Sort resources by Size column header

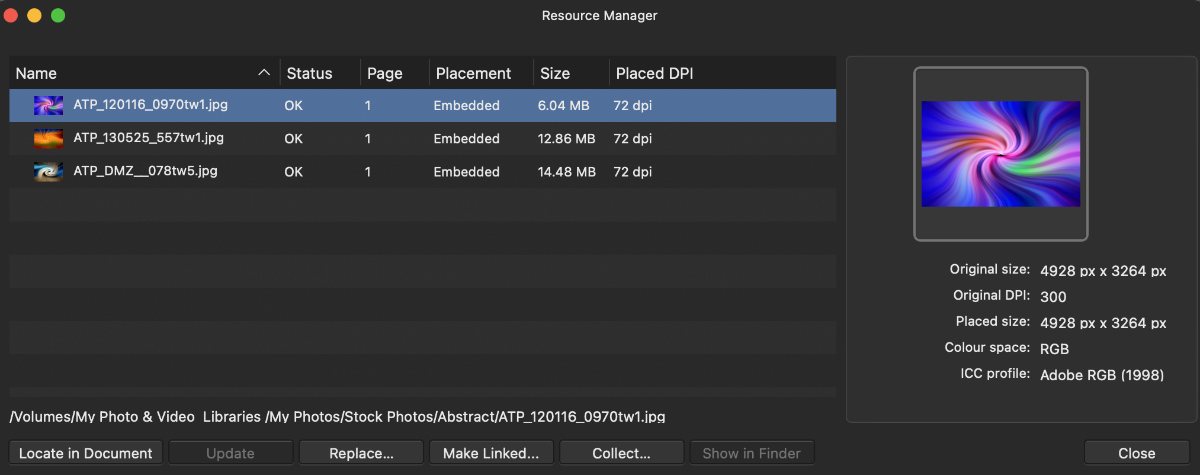(x=555, y=73)
